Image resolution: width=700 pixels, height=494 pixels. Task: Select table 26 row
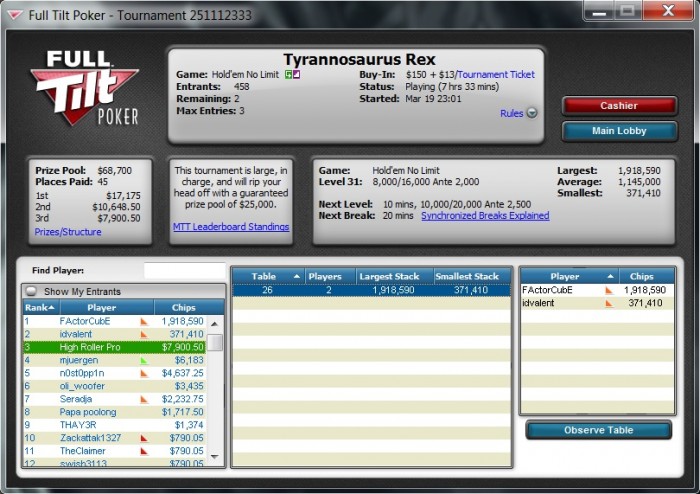pyautogui.click(x=371, y=290)
